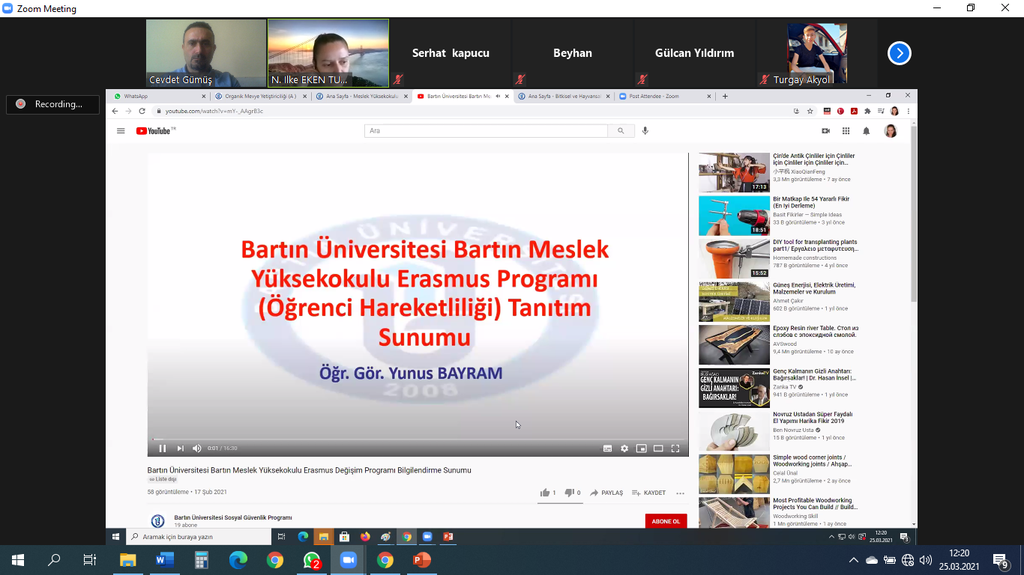1024x575 pixels.
Task: Open the Chrome profile avatar in toolbar
Action: point(894,111)
